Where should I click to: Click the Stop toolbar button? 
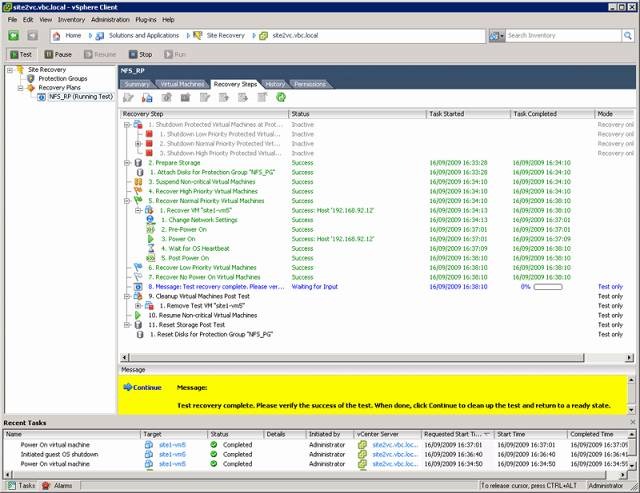141,54
